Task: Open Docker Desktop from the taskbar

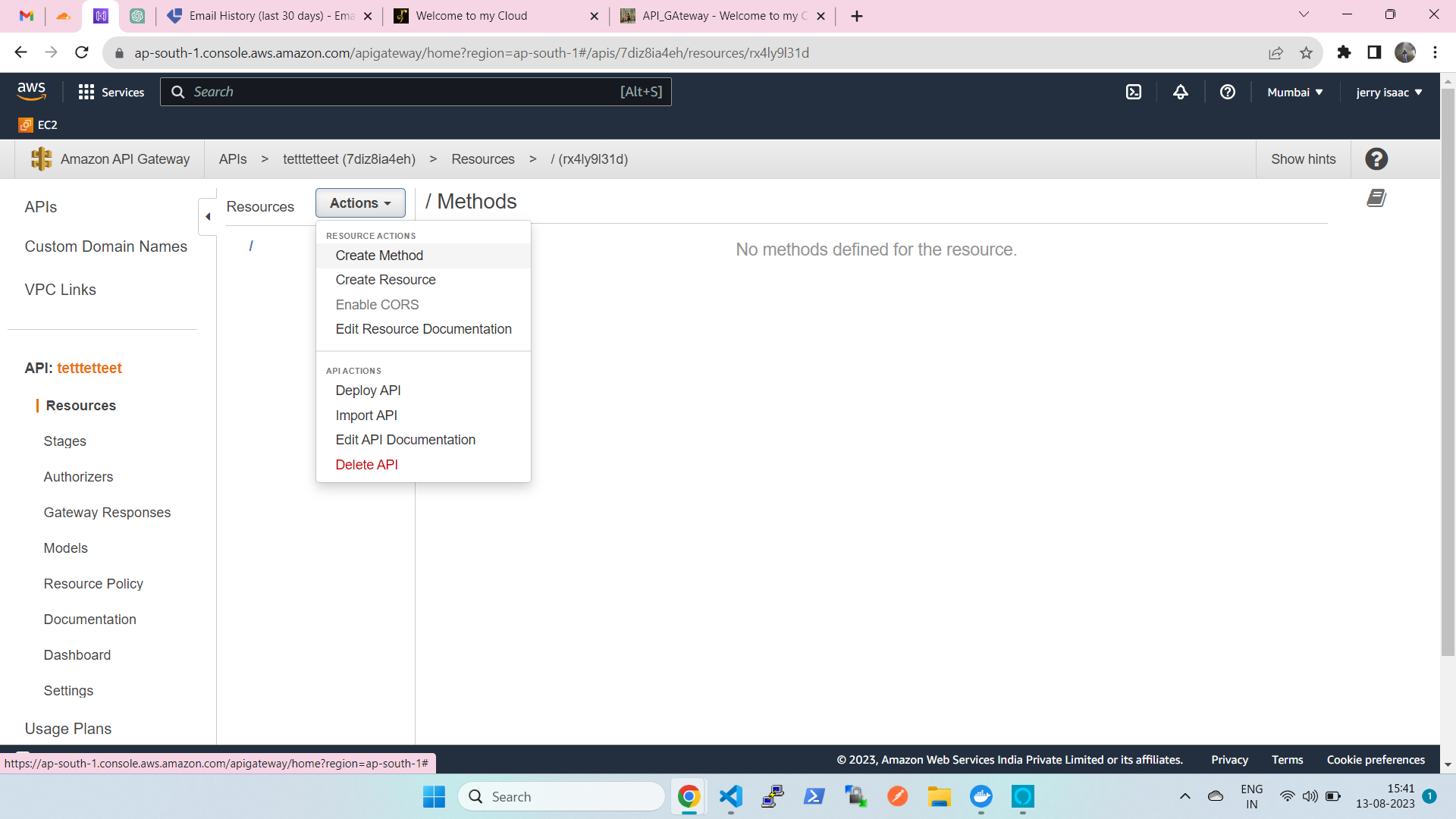Action: (981, 797)
